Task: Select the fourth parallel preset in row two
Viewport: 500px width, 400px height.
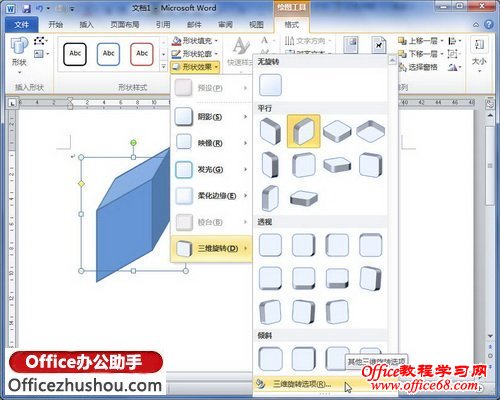Action: [371, 165]
